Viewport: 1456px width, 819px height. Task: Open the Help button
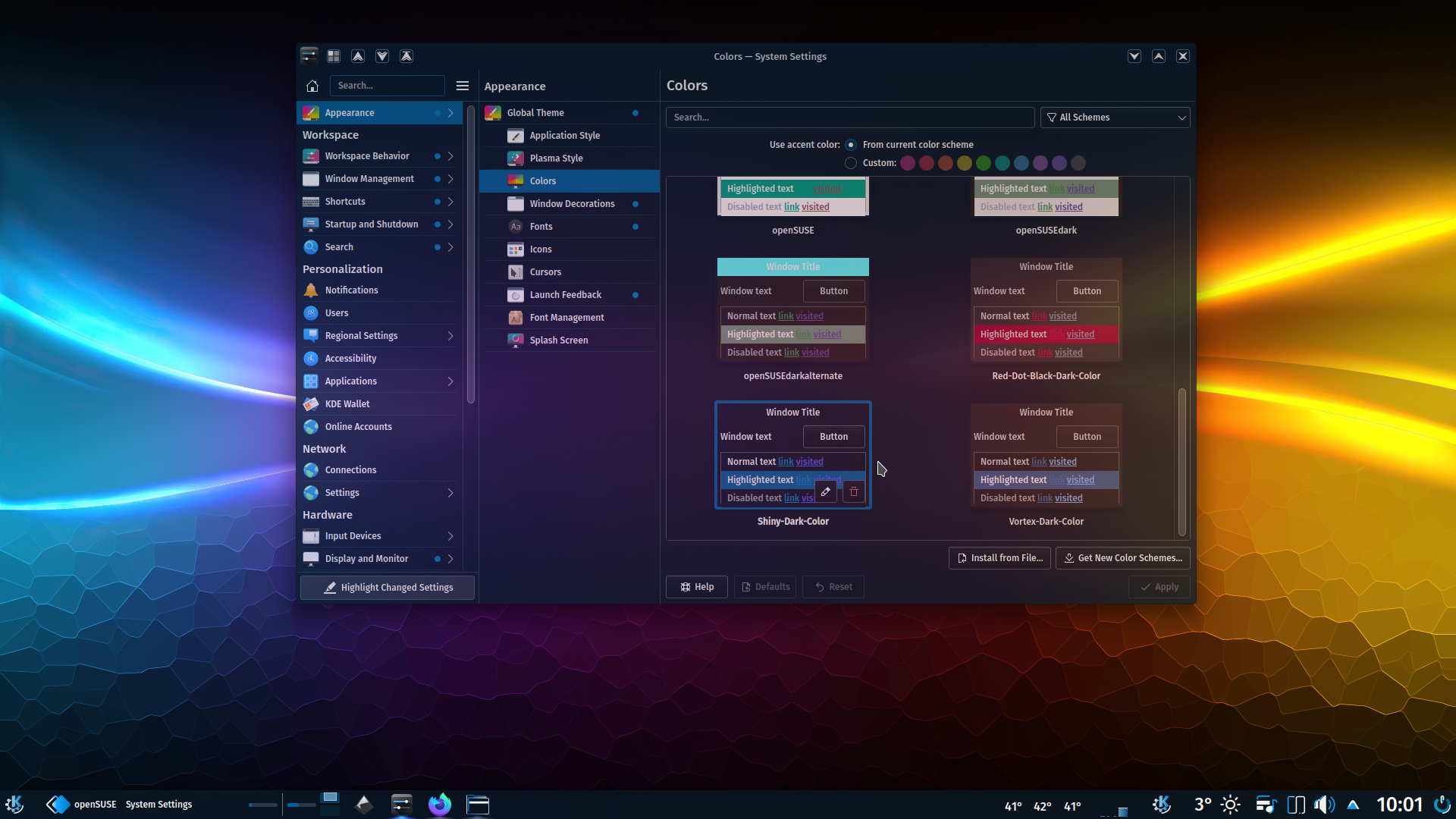coord(697,587)
